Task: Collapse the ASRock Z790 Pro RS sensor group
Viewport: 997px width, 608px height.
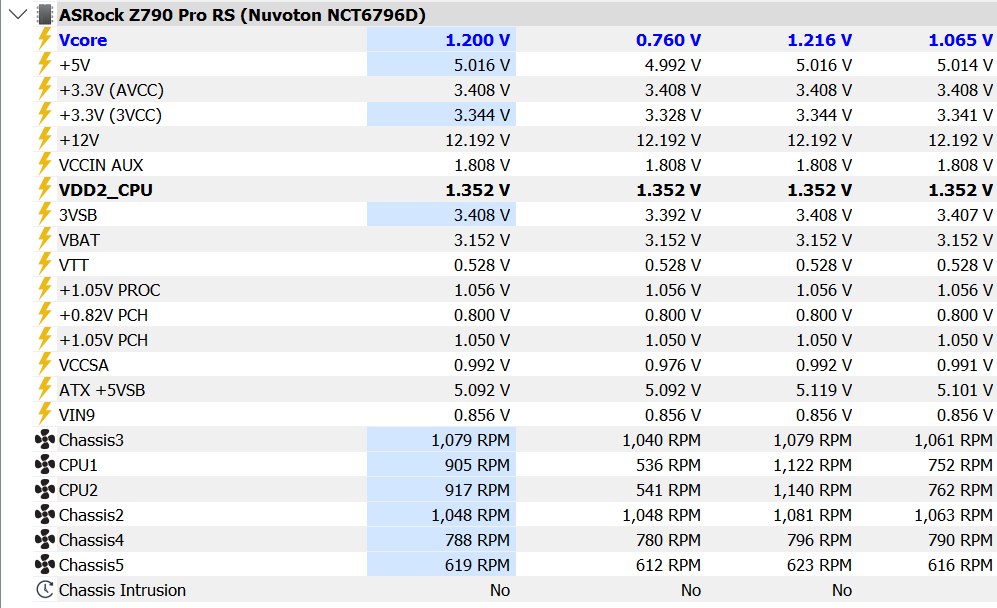Action: click(18, 14)
